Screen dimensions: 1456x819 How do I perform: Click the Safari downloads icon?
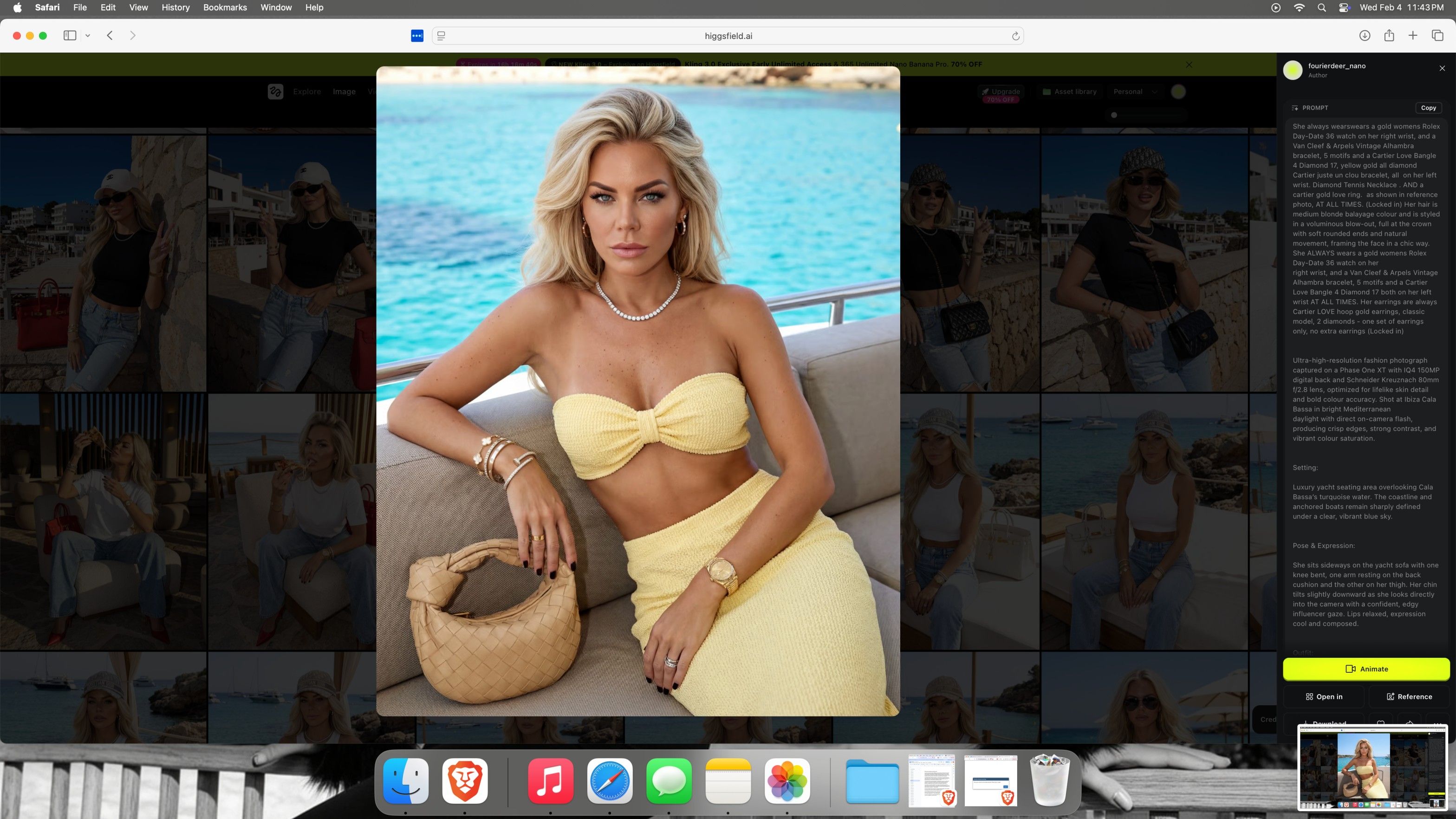point(1365,36)
